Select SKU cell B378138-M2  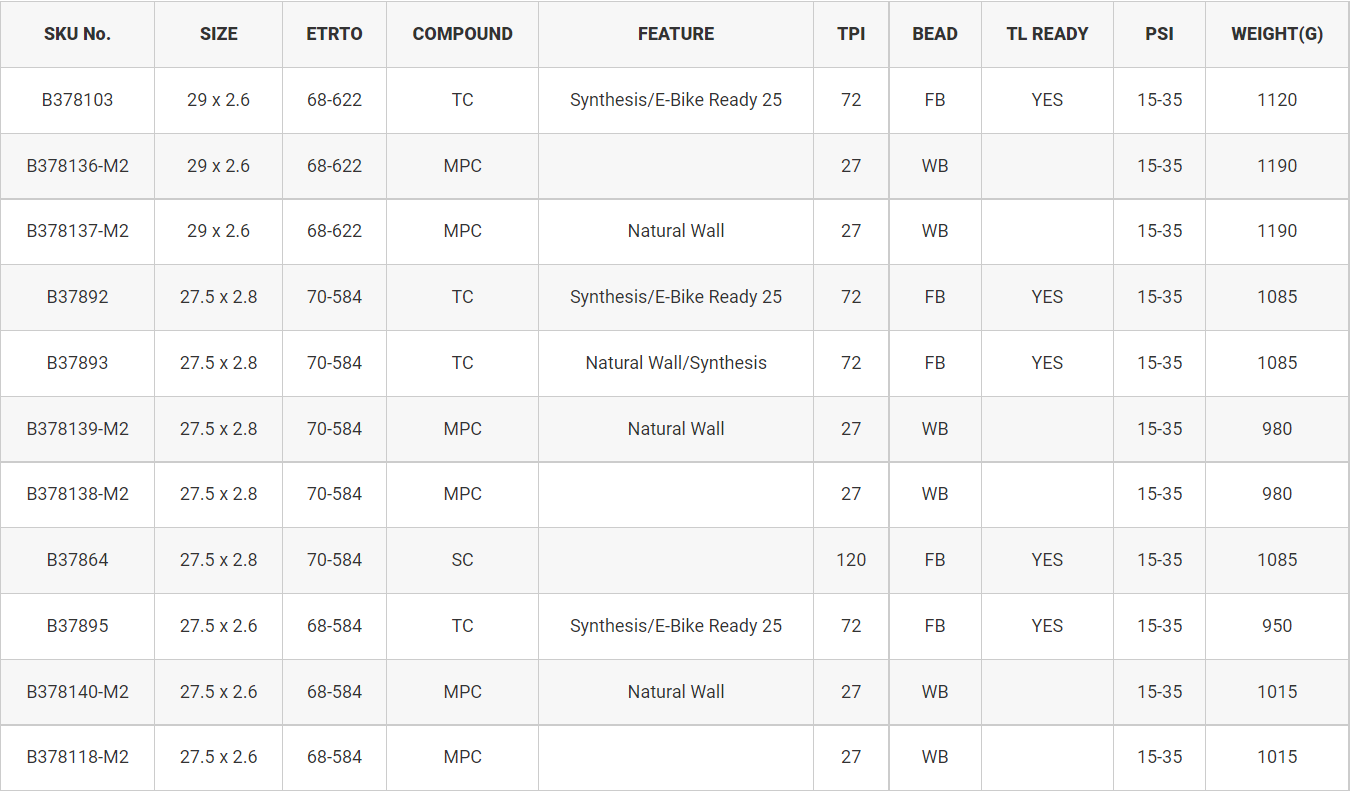pos(77,494)
